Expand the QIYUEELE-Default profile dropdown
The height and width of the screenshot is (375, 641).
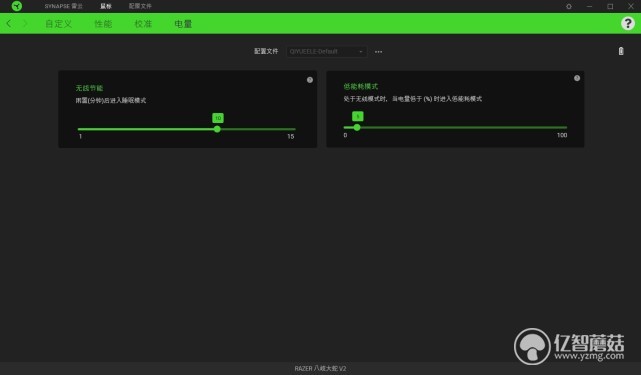pos(326,52)
